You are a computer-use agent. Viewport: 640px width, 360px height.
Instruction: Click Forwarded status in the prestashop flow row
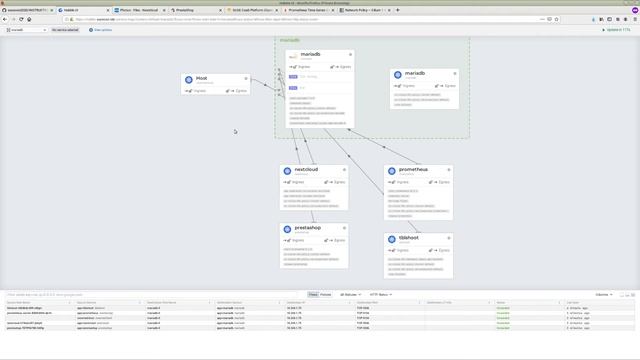(503, 328)
